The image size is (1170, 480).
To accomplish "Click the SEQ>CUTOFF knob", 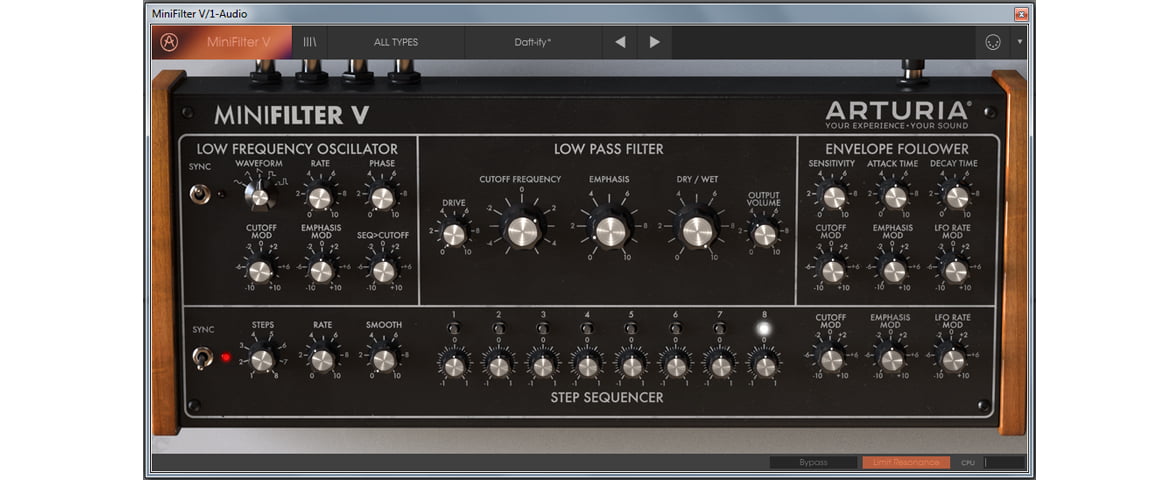I will pyautogui.click(x=384, y=271).
